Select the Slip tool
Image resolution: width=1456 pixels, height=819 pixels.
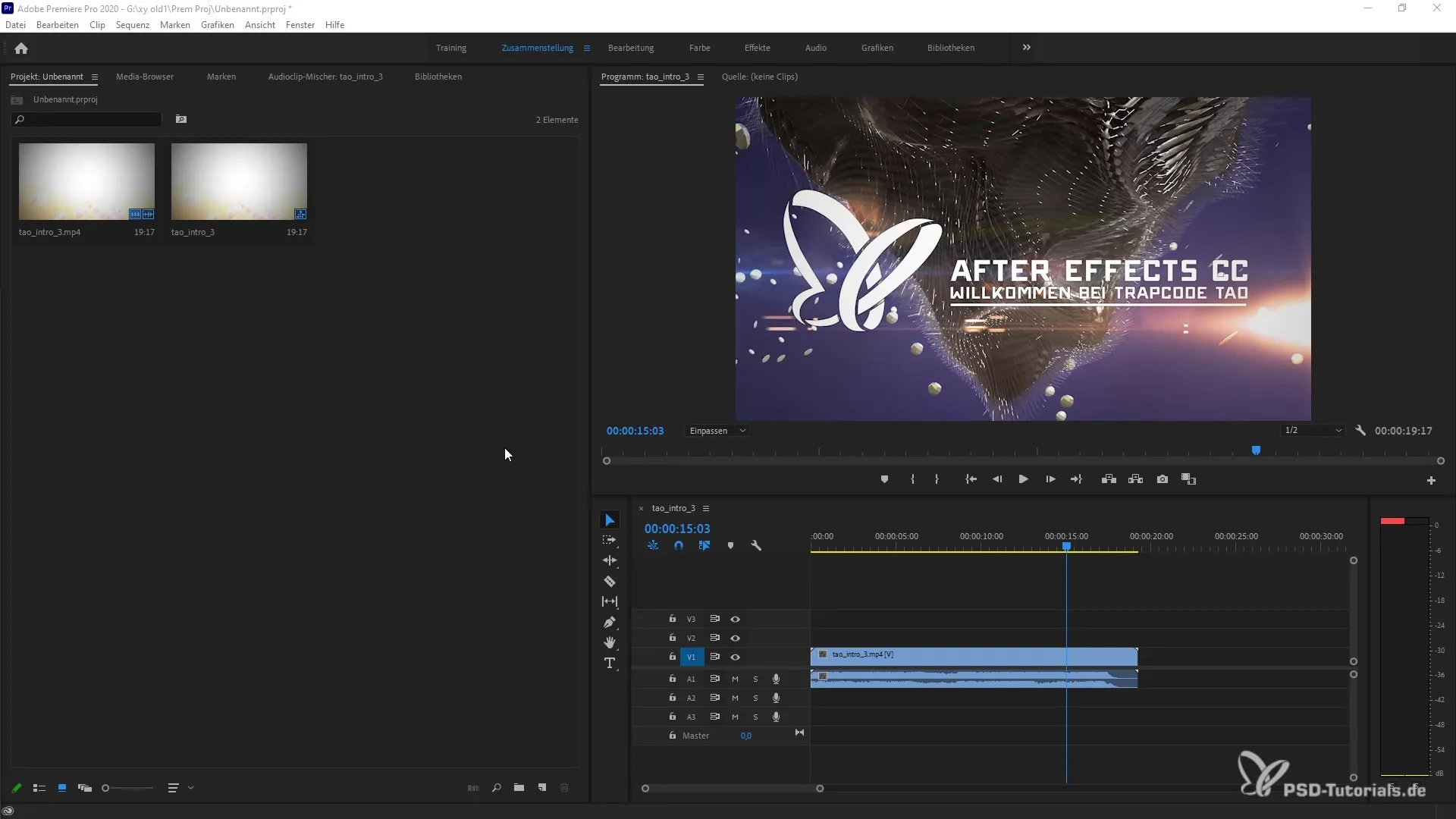610,601
